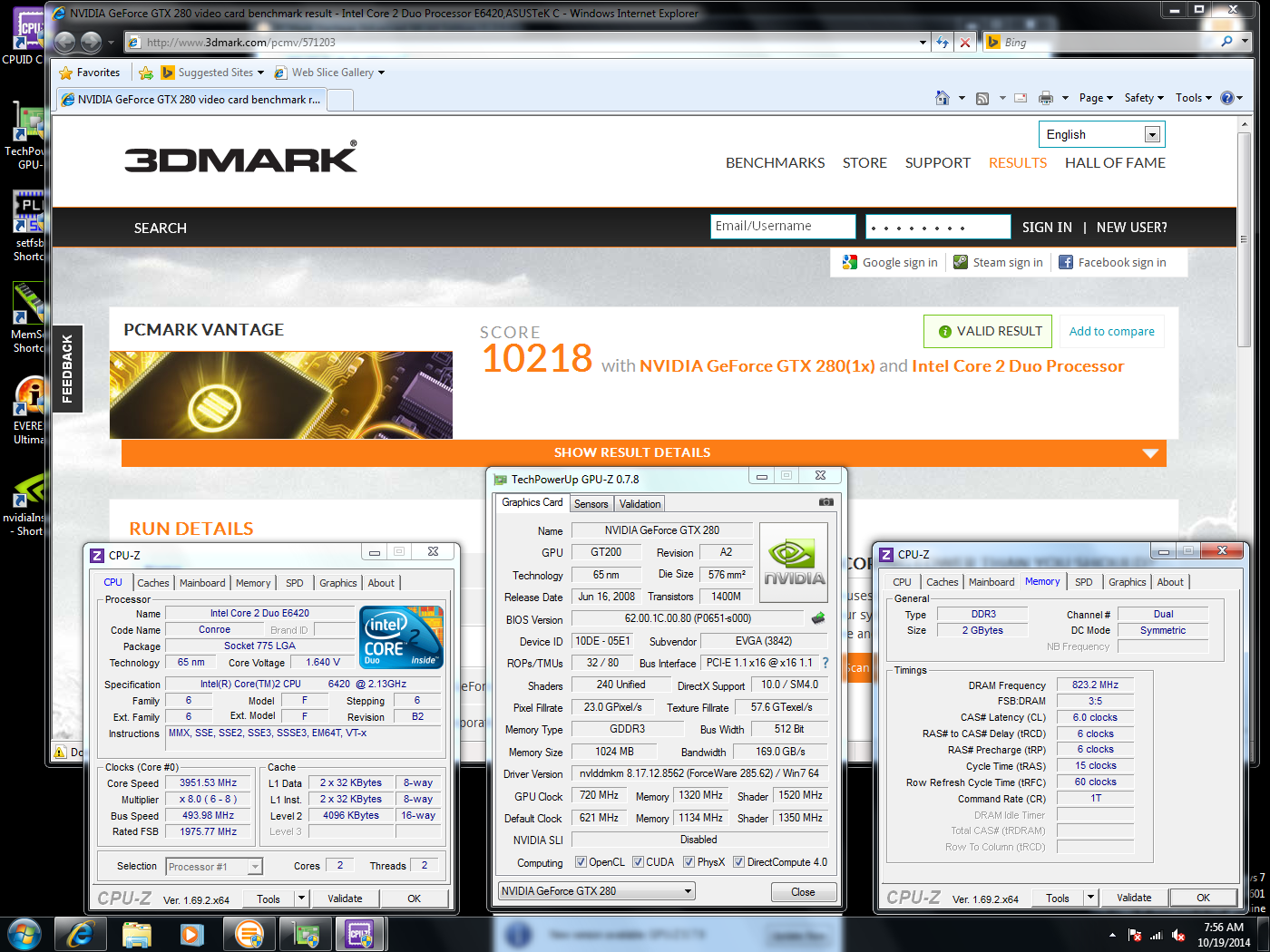The height and width of the screenshot is (952, 1270).
Task: Open the IE Tools menu dropdown
Action: [x=1193, y=98]
